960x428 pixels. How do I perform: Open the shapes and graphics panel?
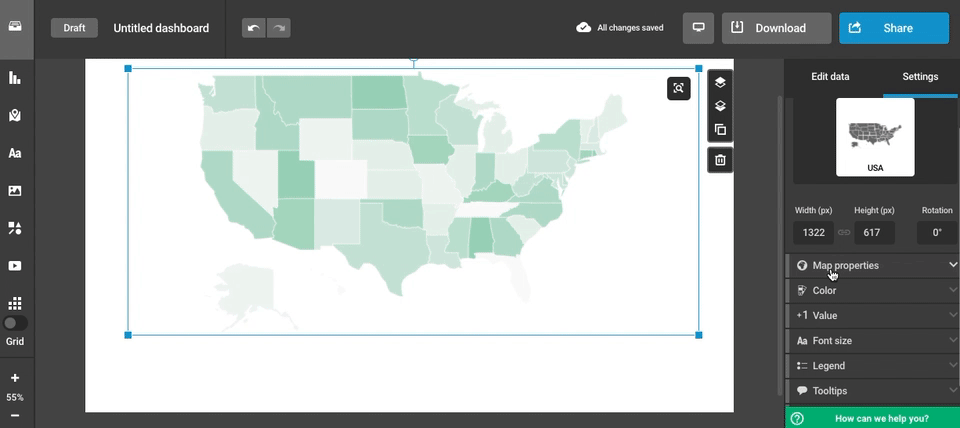[15, 228]
